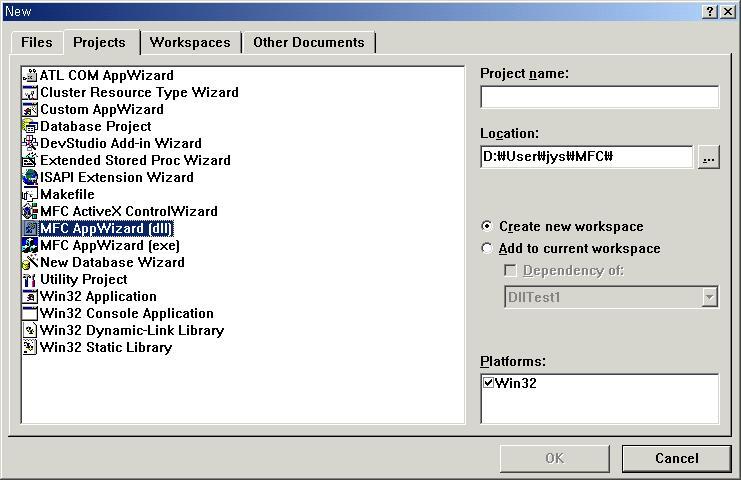This screenshot has width=741, height=480.
Task: Click the Extended Stored Proc Wizard icon
Action: click(x=30, y=160)
